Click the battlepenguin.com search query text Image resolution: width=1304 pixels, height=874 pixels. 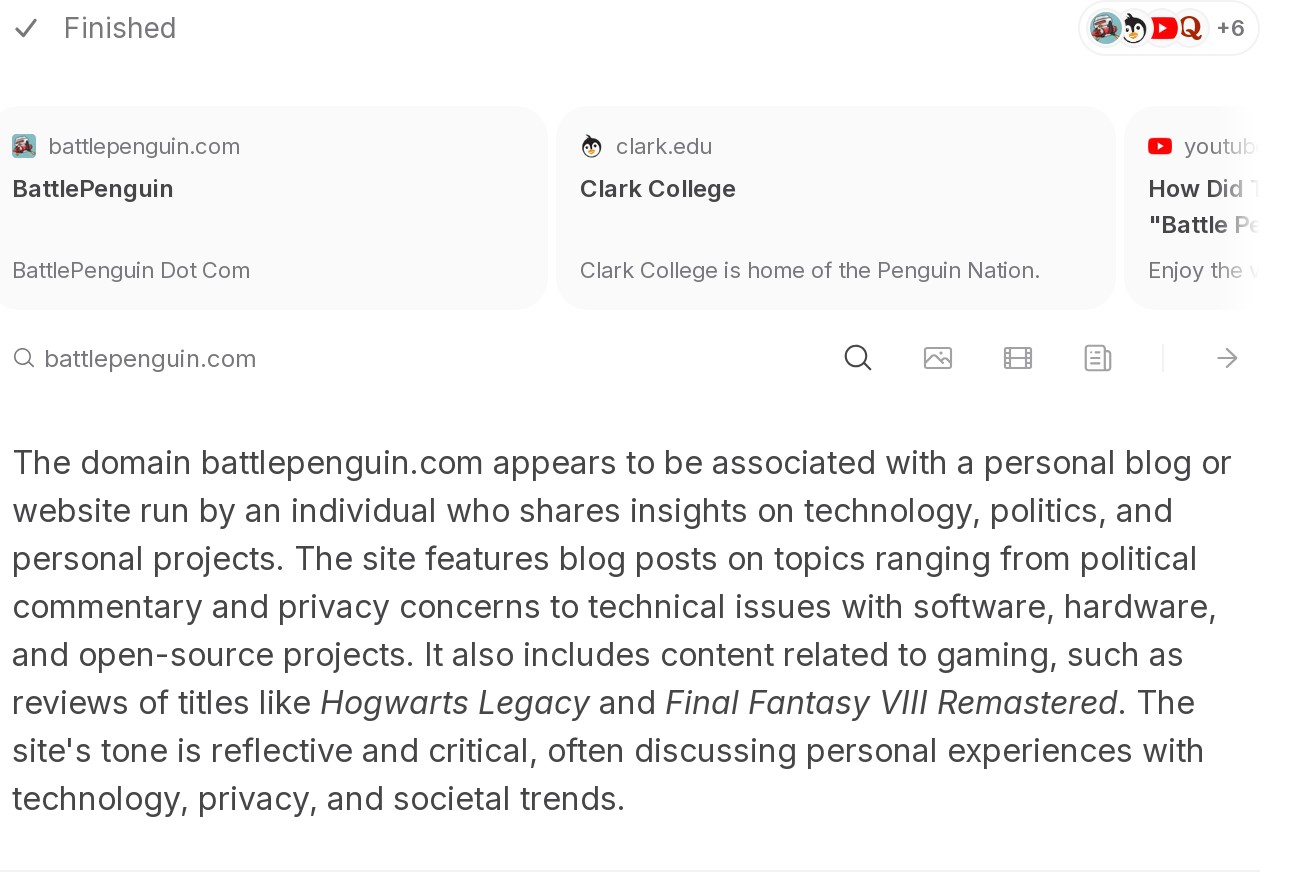coord(150,358)
